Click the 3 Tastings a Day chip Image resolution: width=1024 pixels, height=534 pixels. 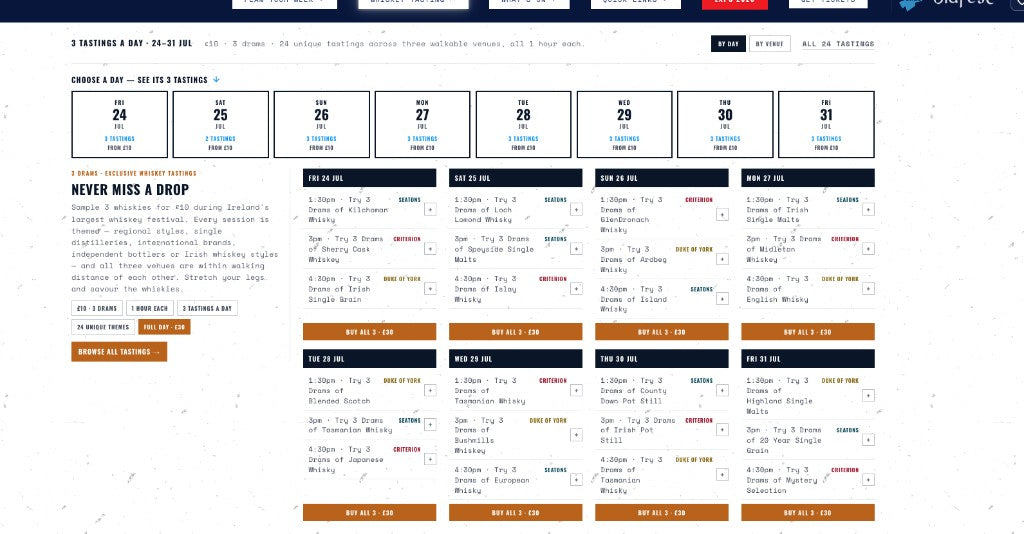(x=207, y=308)
